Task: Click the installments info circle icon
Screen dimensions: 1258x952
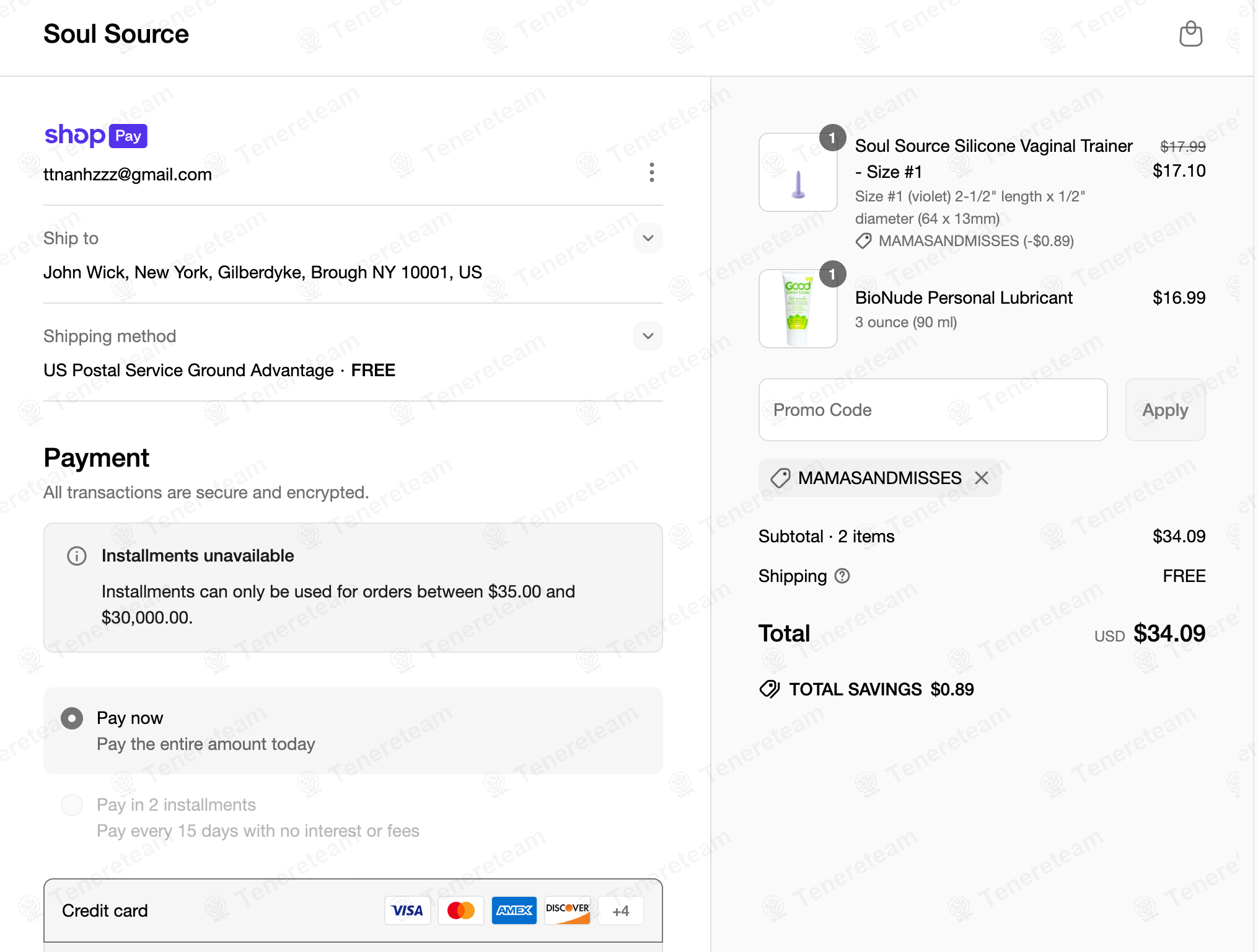Action: (77, 556)
